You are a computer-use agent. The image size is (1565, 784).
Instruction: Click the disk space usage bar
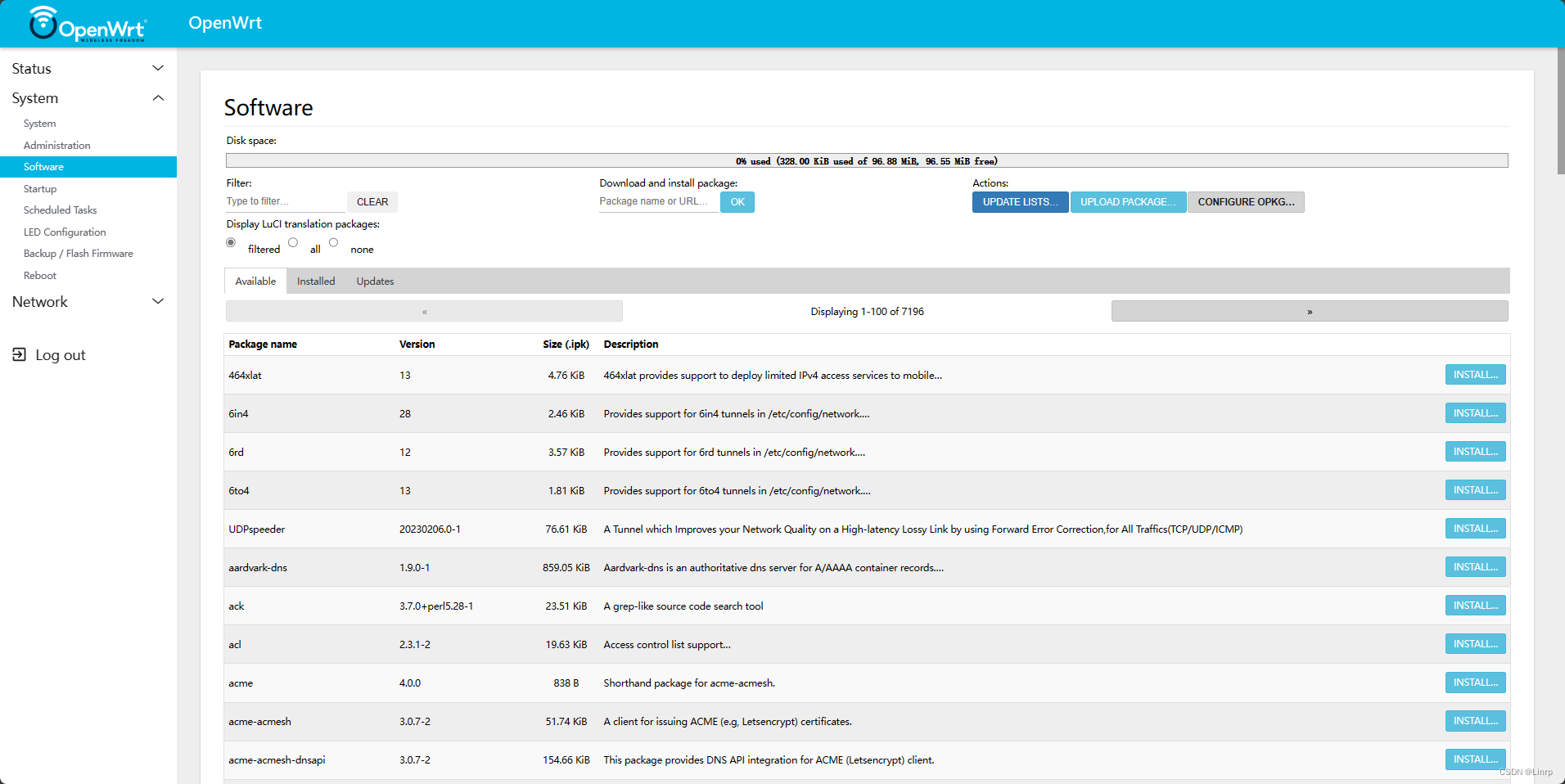coord(867,161)
